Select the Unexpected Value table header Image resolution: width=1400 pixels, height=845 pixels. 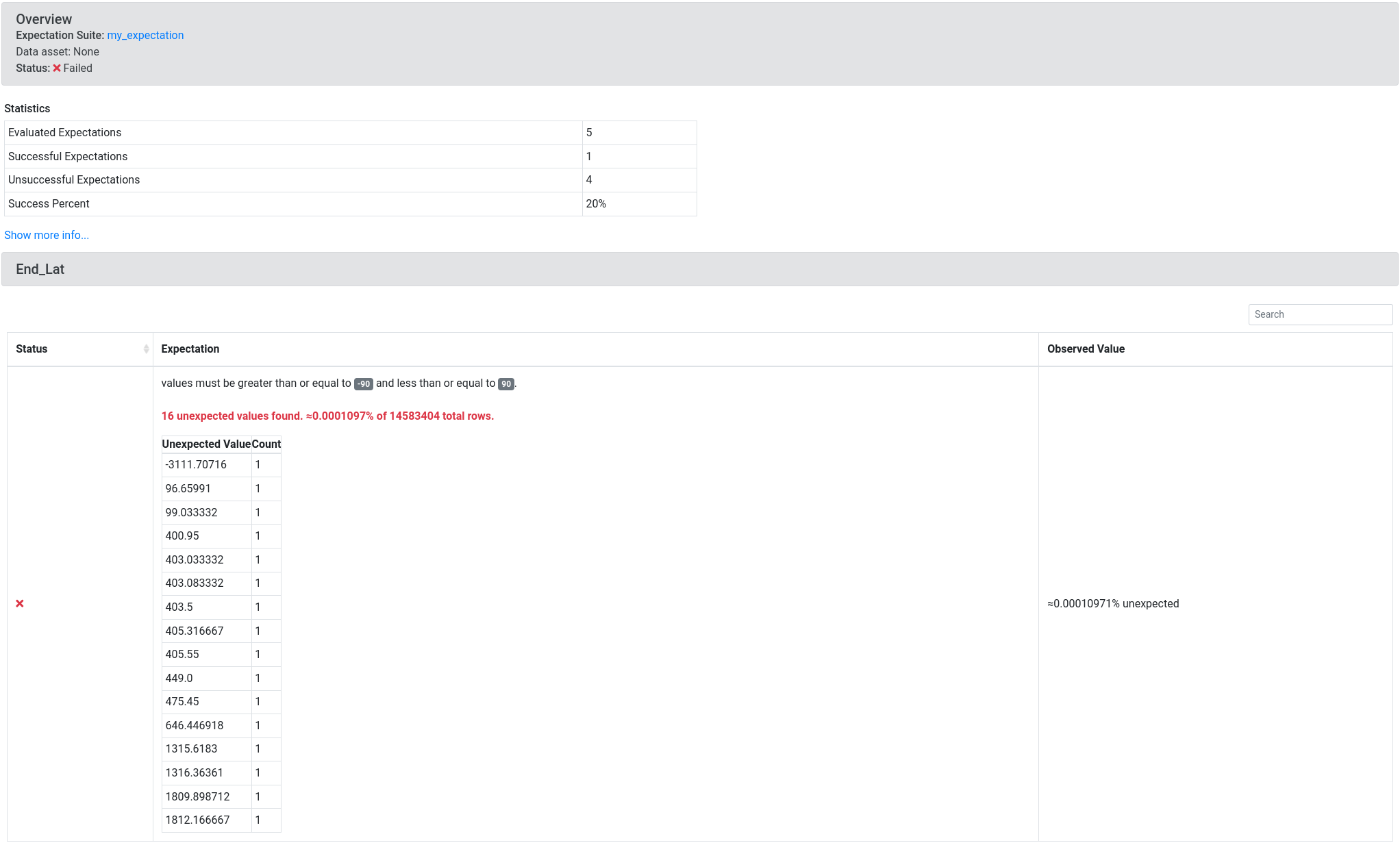[205, 444]
